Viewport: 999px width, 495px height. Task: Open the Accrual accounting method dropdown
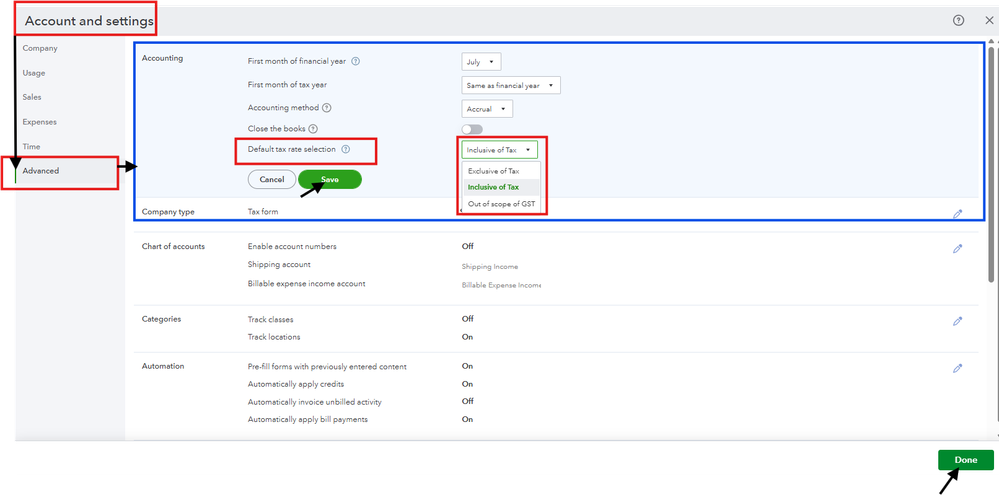tap(487, 109)
